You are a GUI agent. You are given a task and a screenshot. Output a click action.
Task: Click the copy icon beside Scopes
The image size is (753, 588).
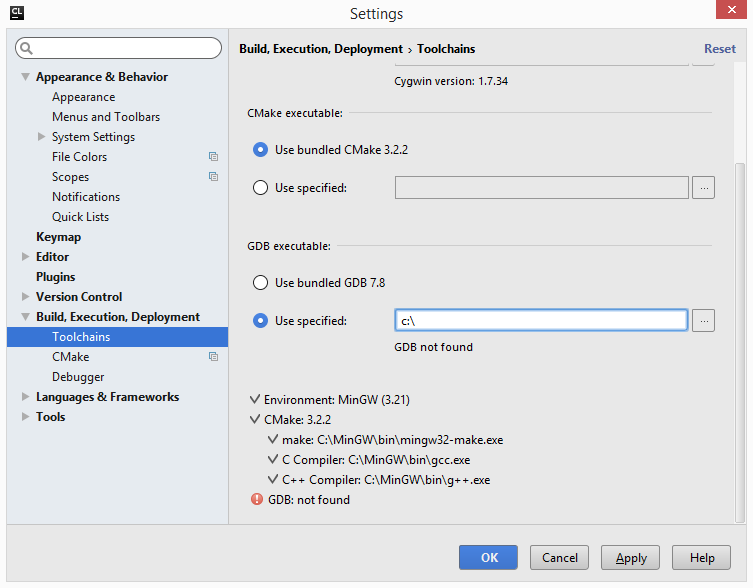213,177
